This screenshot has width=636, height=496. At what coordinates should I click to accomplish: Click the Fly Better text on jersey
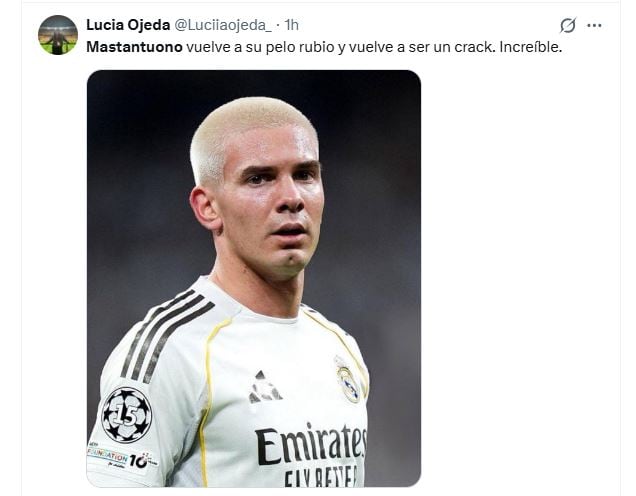tap(320, 477)
